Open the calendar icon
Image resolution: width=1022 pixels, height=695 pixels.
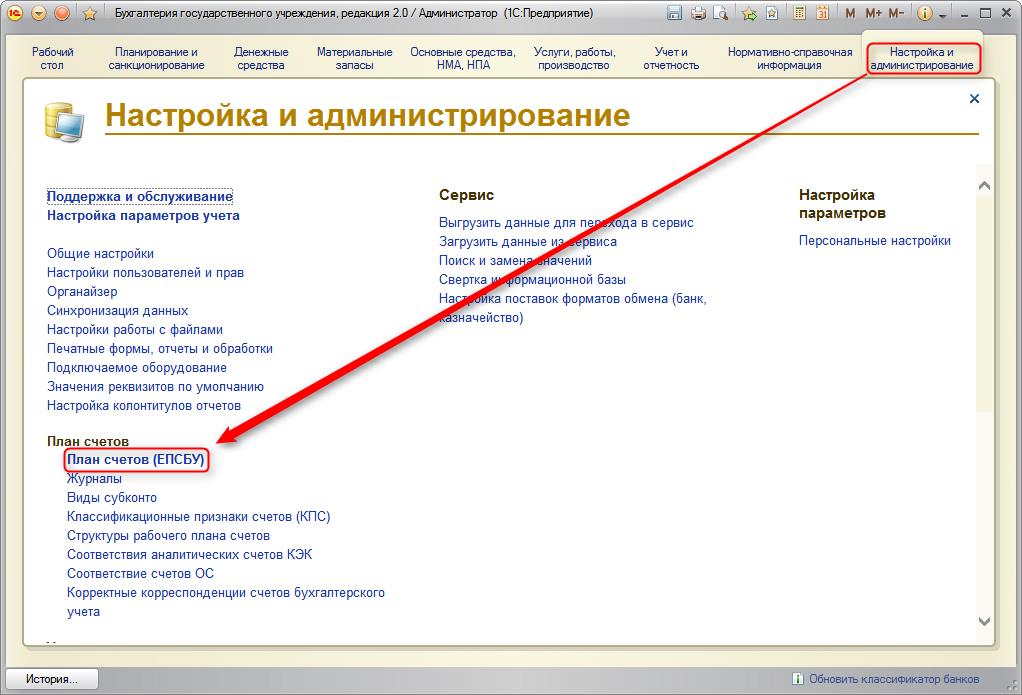pyautogui.click(x=823, y=13)
